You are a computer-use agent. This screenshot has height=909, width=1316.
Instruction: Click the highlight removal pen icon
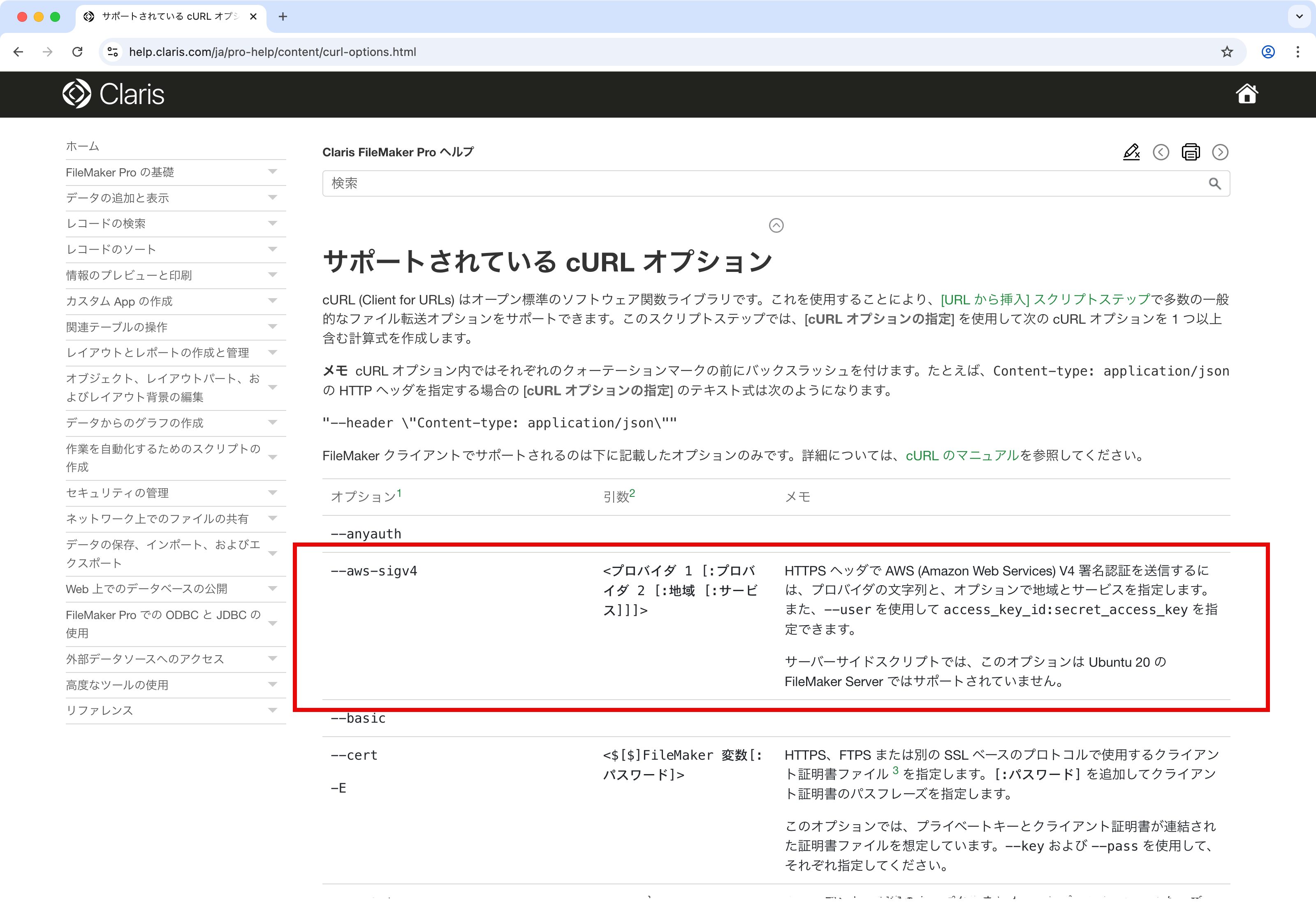click(x=1131, y=152)
